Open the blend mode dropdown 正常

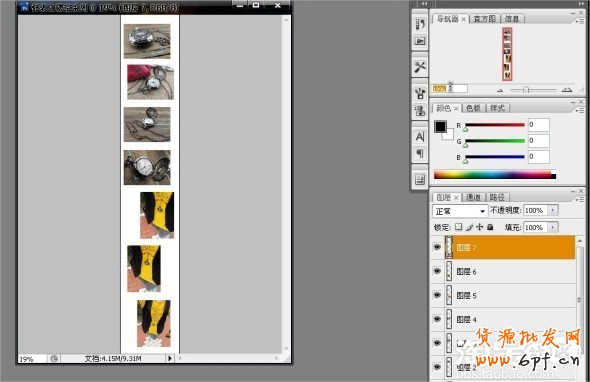coord(460,211)
